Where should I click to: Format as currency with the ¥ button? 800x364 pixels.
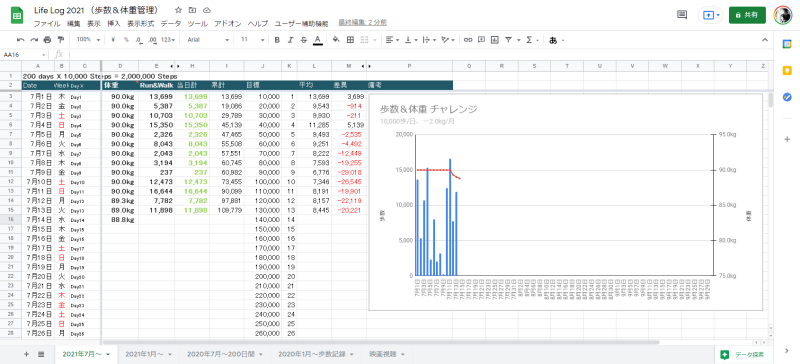(x=112, y=40)
